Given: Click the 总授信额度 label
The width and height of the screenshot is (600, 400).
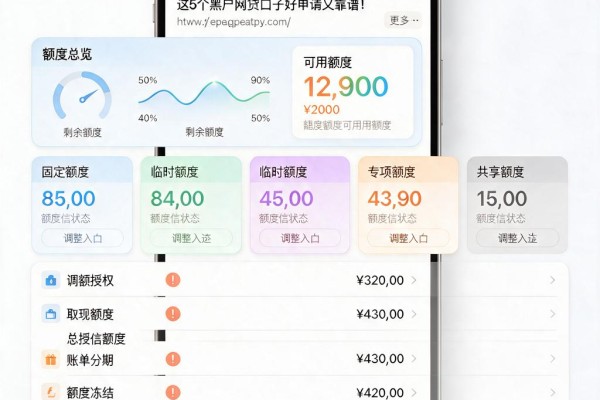Looking at the screenshot, I should click(96, 338).
